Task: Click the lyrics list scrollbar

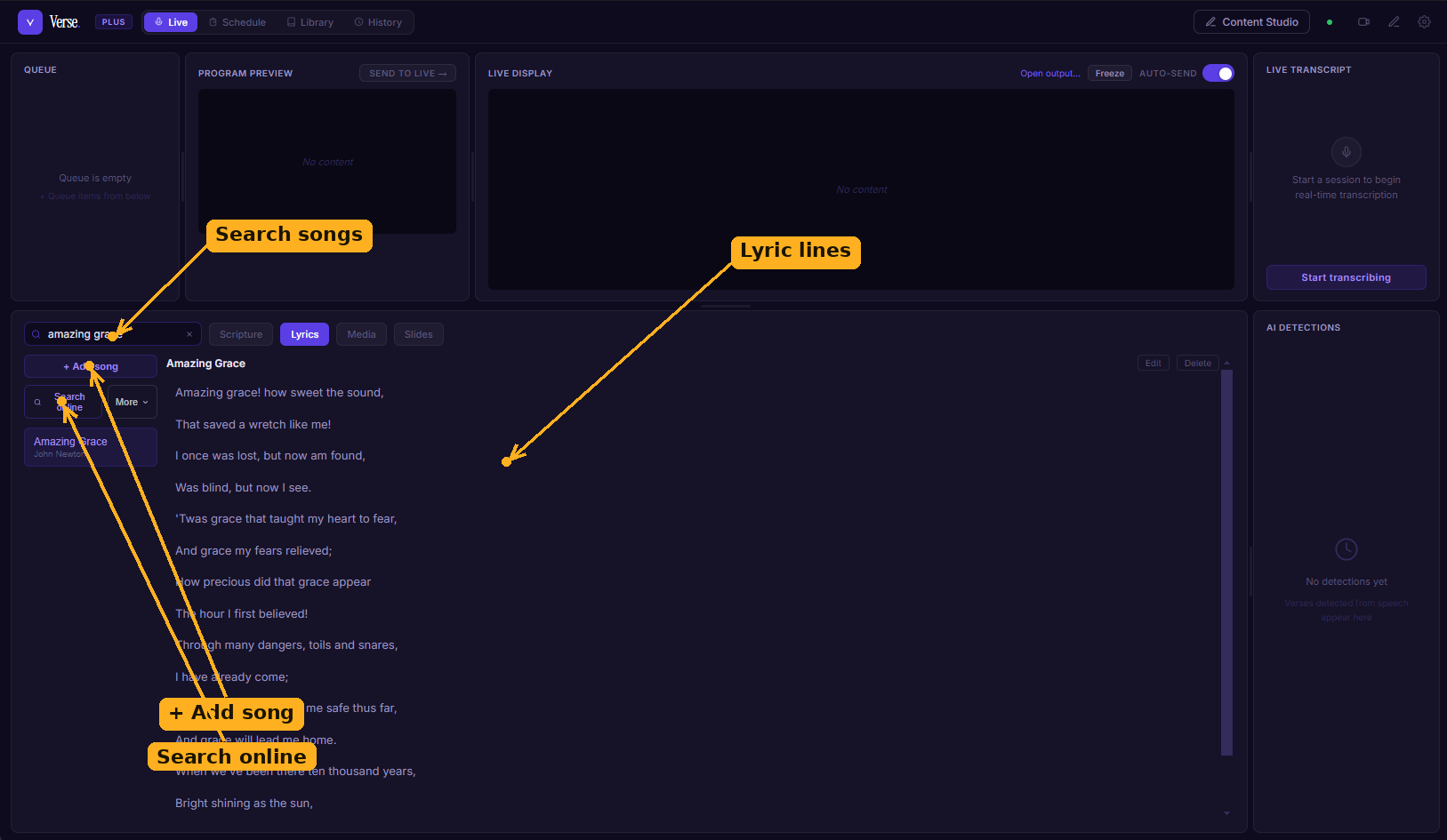Action: point(1227,563)
